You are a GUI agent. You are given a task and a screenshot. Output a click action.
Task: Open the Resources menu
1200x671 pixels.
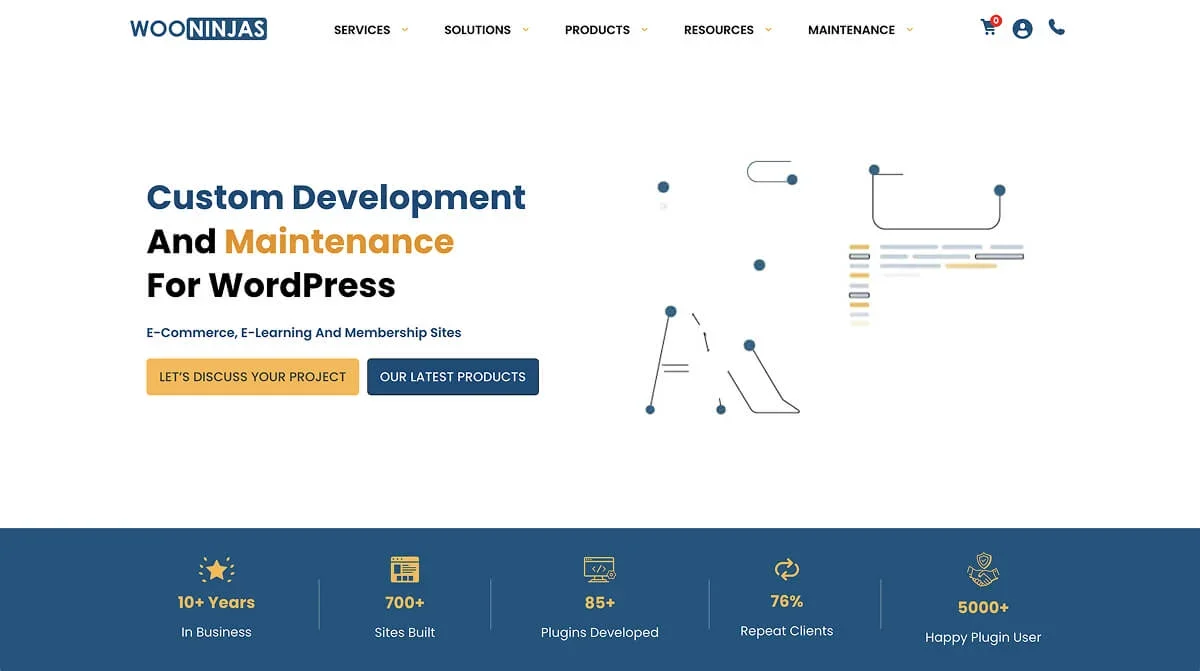coord(719,30)
